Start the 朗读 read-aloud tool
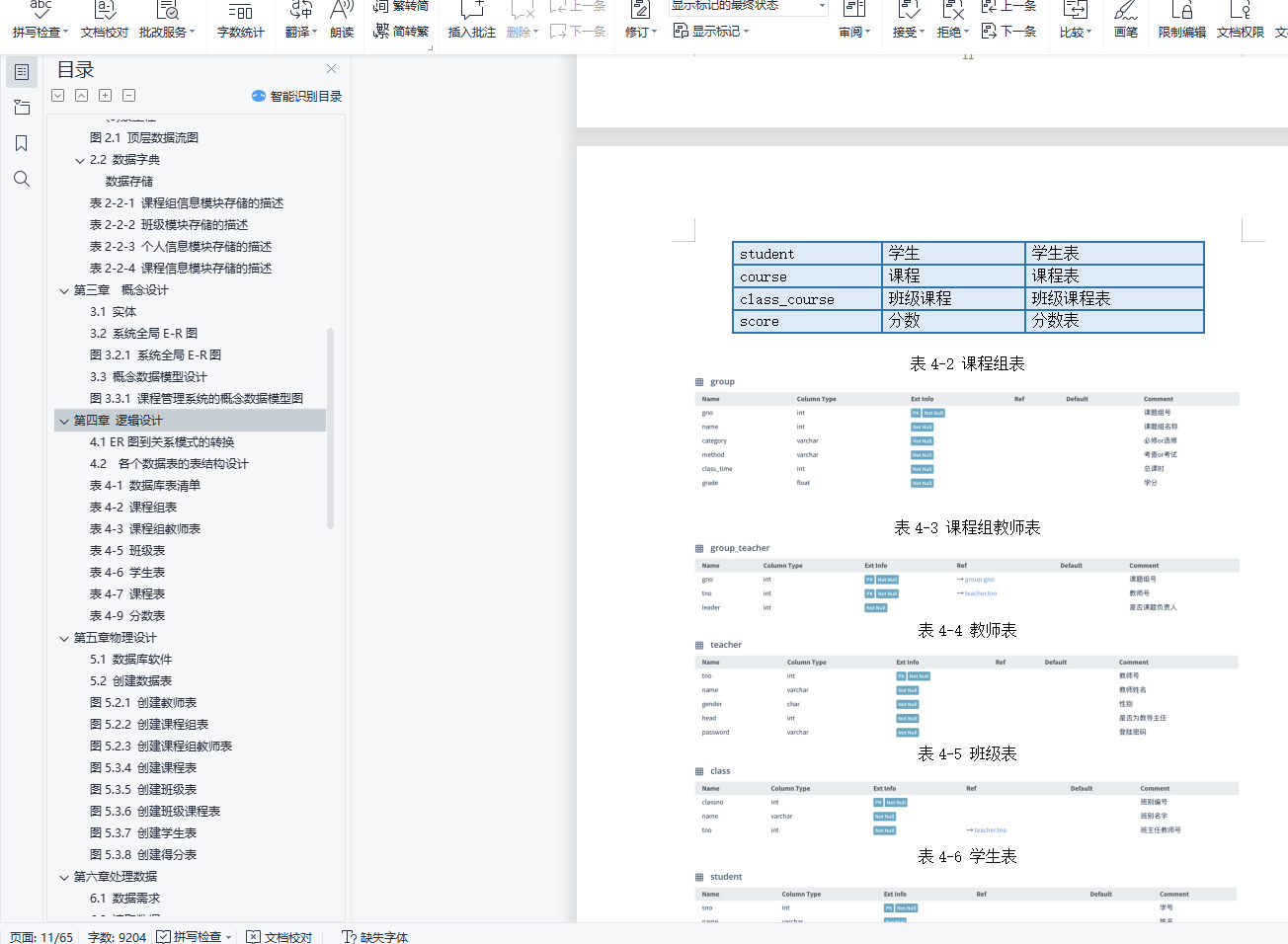Screen dimensions: 1288x944 [342, 20]
